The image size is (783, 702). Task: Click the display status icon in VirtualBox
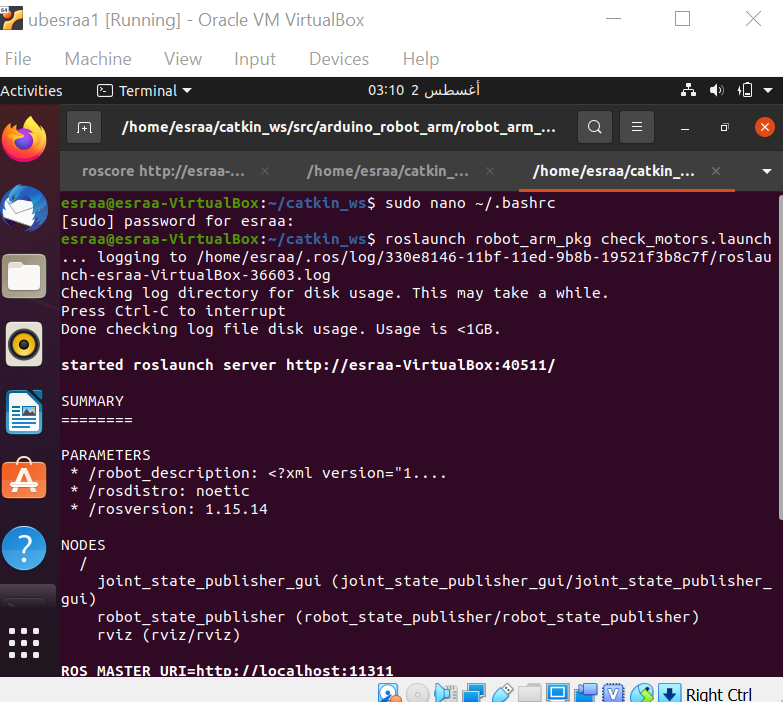(x=557, y=694)
